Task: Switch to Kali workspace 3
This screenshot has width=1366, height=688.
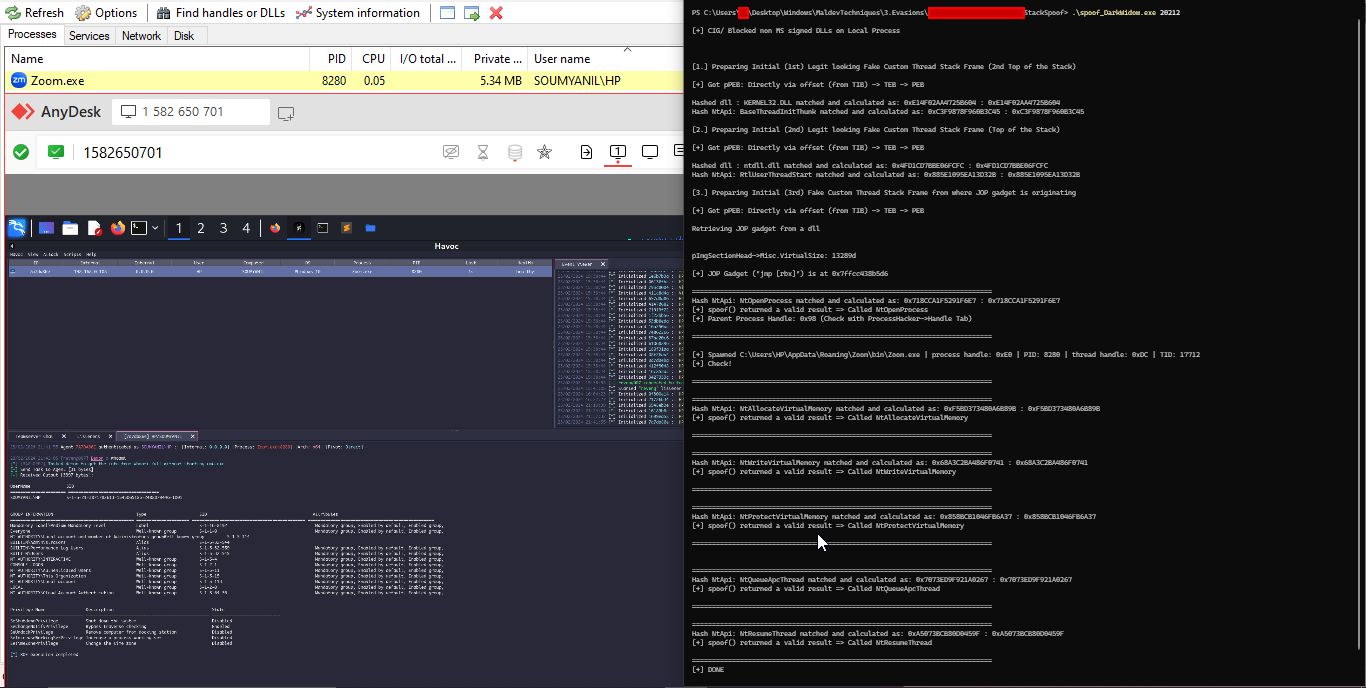Action: (224, 228)
